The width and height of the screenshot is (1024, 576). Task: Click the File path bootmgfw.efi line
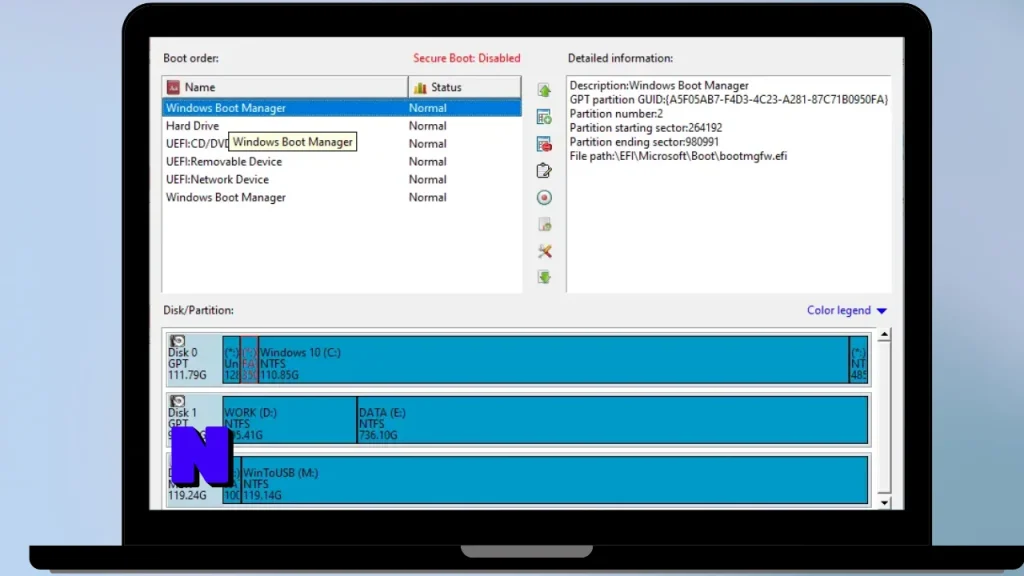[678, 156]
